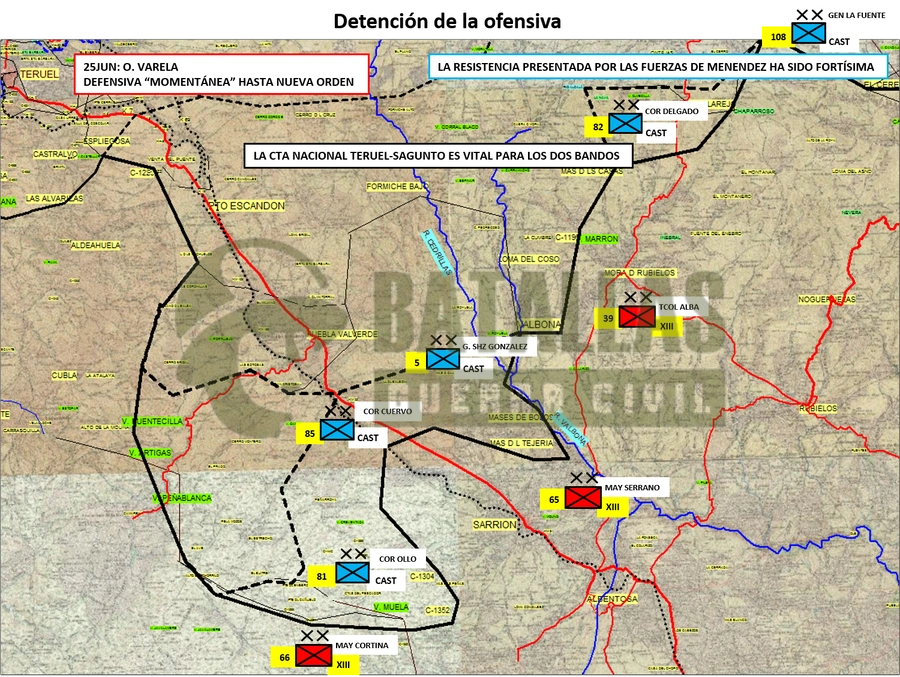
Task: Click the blue unit symbol for division 5
Action: (443, 359)
